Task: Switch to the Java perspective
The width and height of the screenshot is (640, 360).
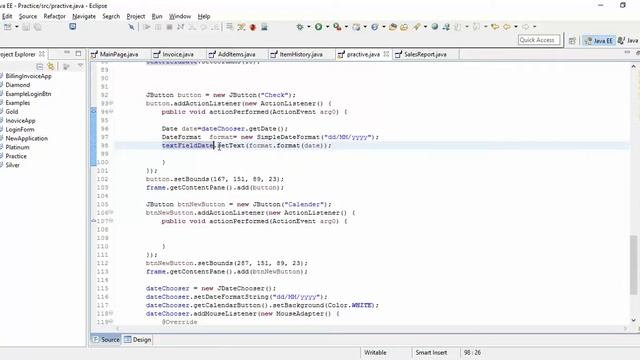Action: tap(628, 40)
